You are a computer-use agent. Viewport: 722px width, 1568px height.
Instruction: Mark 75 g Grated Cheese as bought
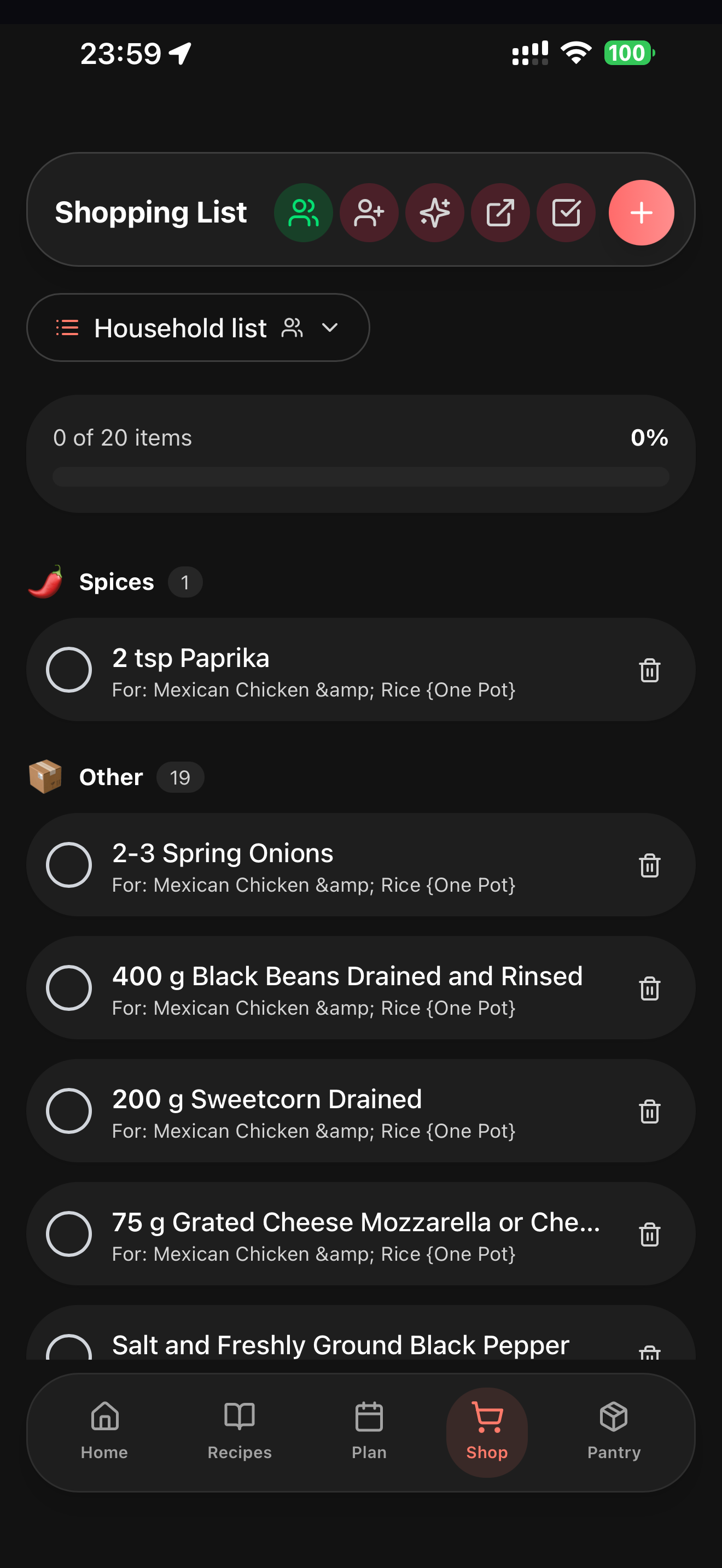pyautogui.click(x=69, y=1234)
